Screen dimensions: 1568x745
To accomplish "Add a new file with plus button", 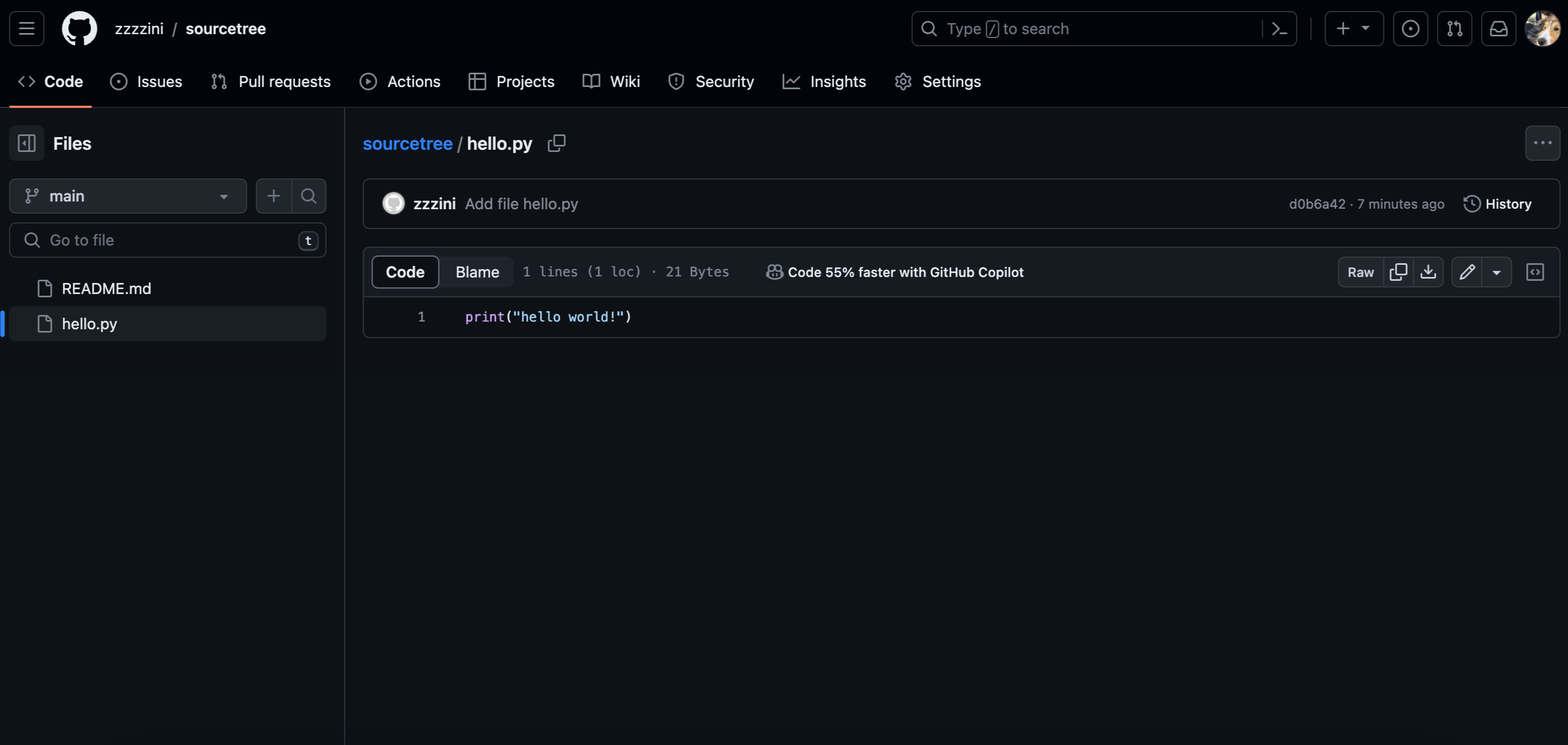I will [274, 196].
